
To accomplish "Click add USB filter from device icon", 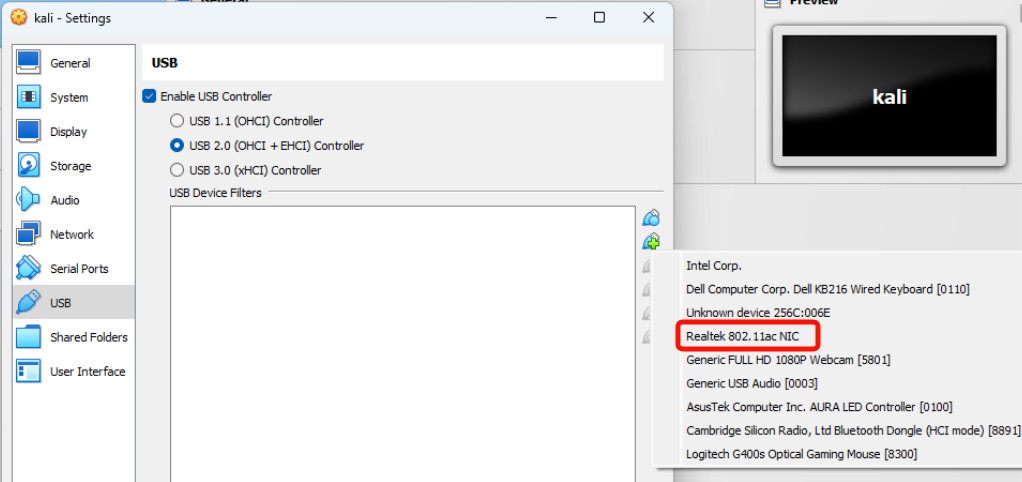I will (651, 242).
